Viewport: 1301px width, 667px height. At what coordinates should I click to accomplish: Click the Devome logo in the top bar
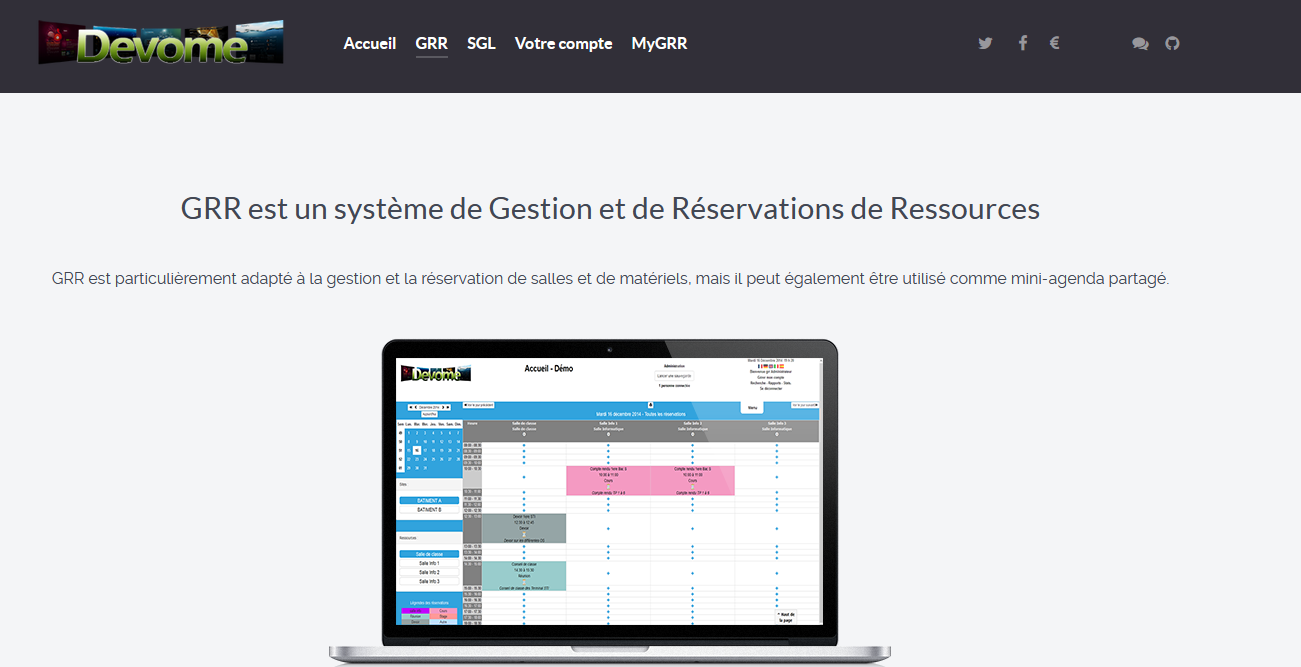[x=161, y=43]
